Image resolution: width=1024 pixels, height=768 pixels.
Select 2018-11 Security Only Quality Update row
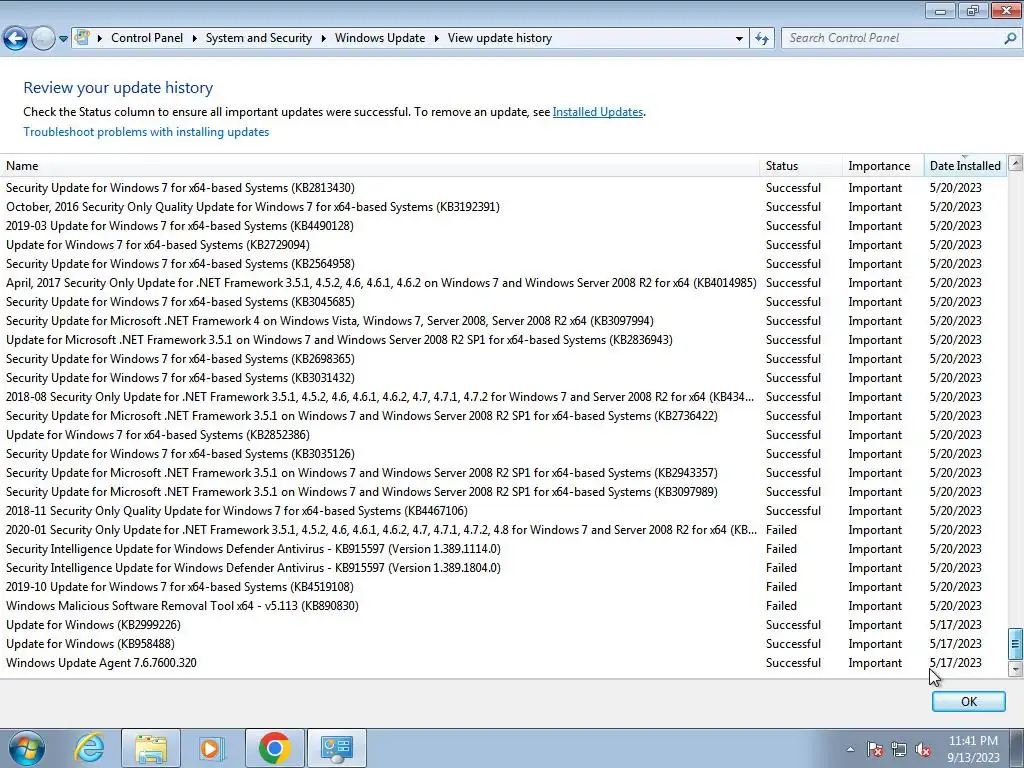click(503, 511)
